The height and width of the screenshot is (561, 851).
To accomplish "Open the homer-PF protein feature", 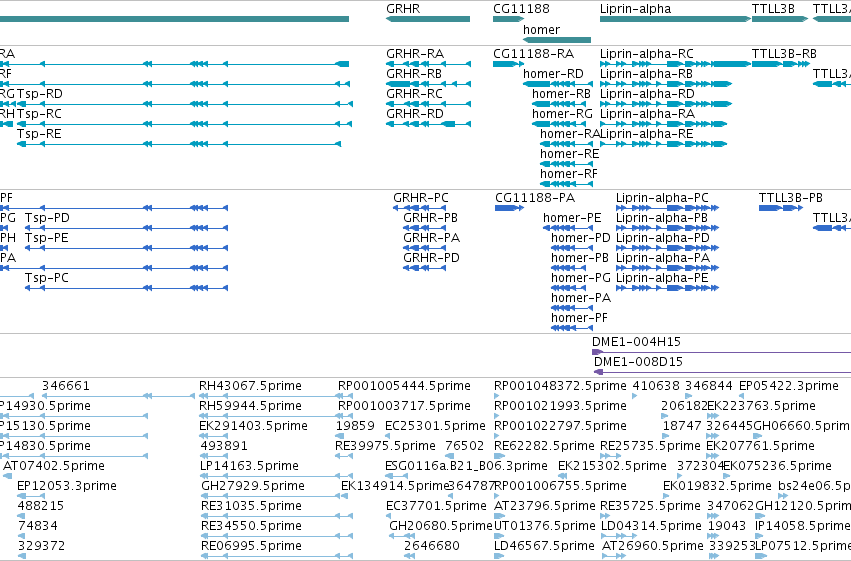I will [579, 318].
